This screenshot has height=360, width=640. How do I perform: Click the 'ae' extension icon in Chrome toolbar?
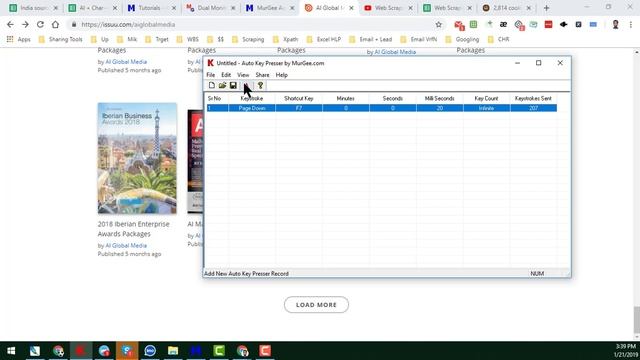[503, 24]
